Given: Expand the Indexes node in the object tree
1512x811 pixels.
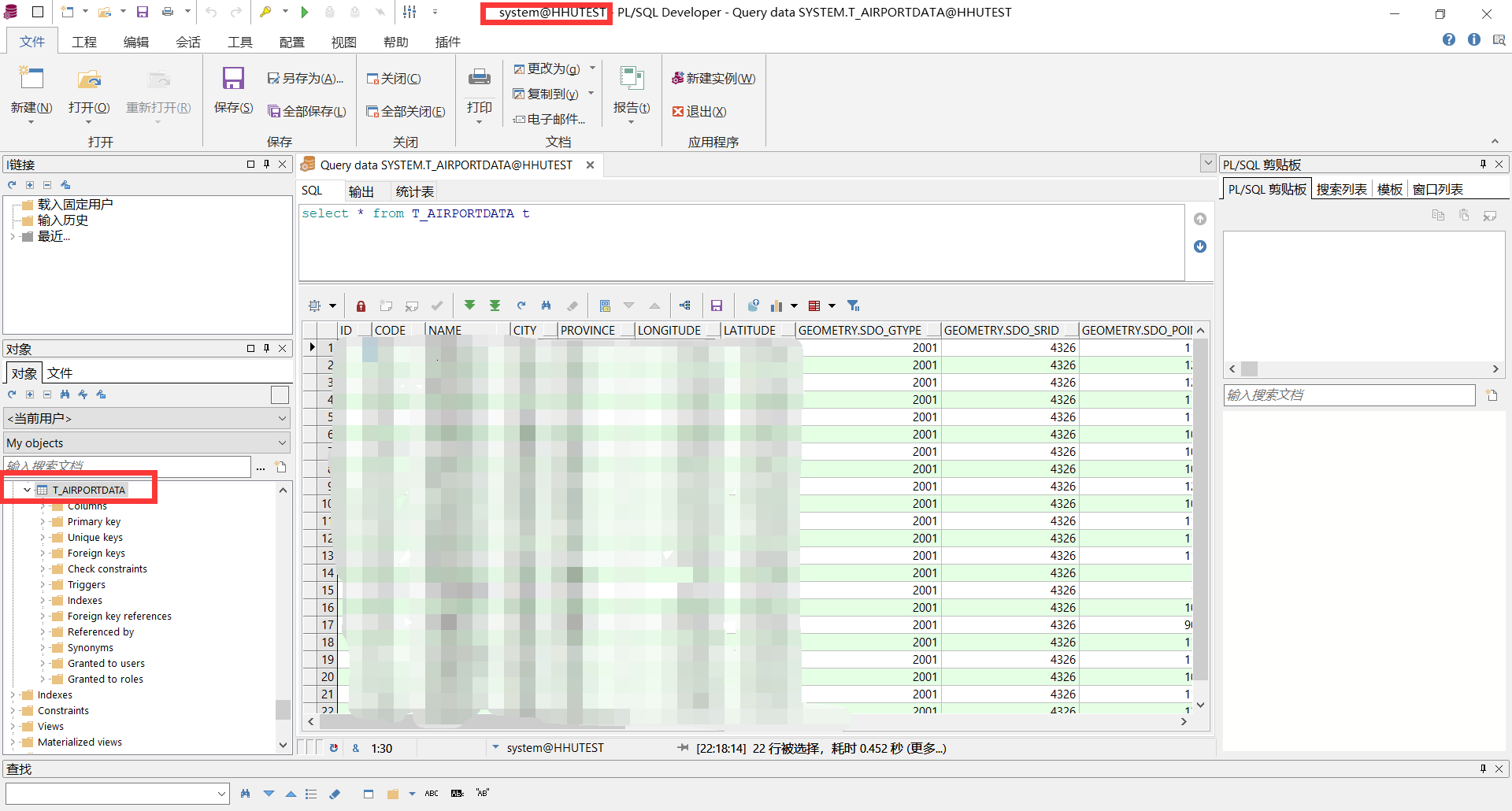Looking at the screenshot, I should point(13,694).
